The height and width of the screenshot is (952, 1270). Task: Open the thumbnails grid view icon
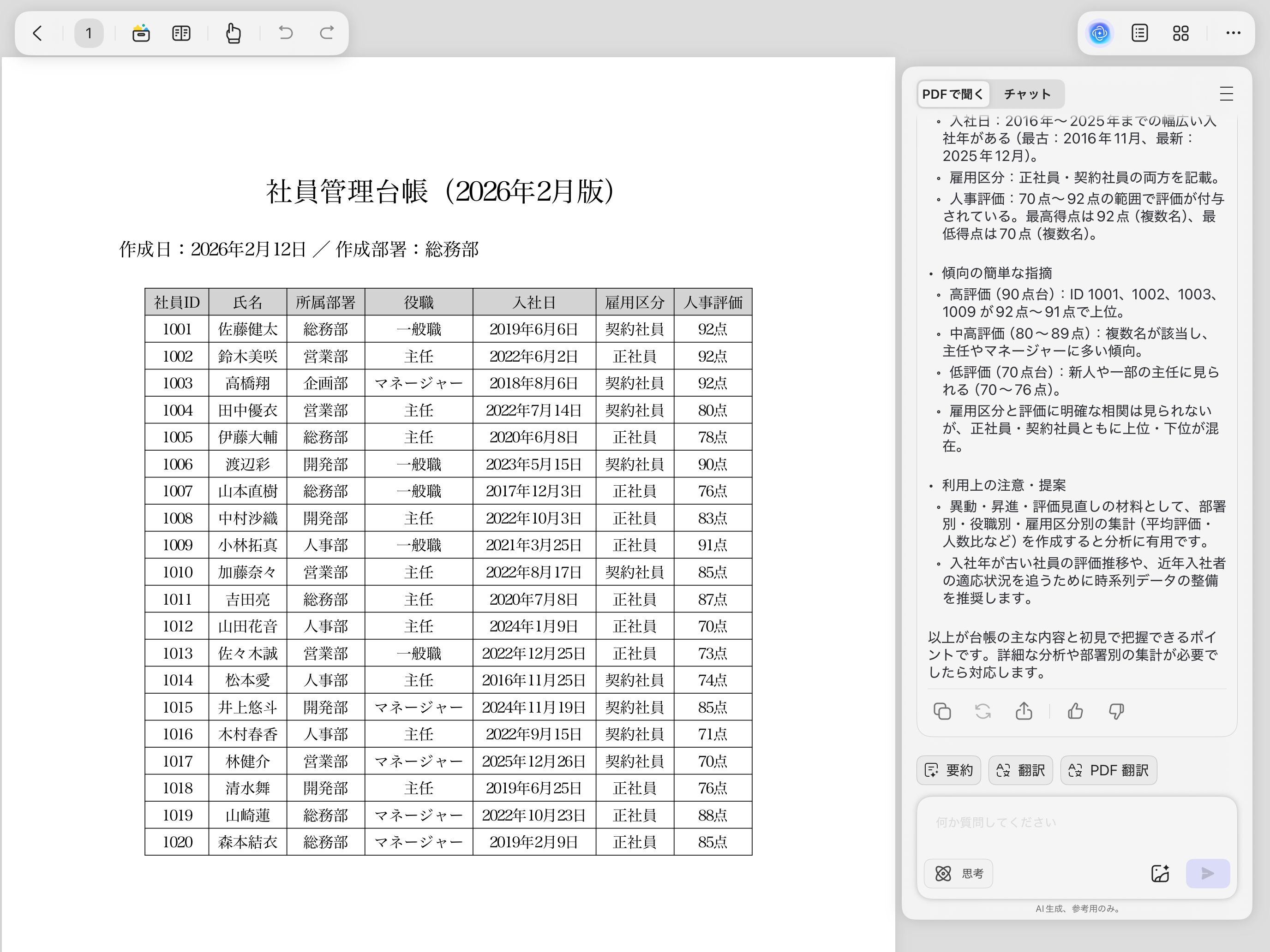[1180, 33]
